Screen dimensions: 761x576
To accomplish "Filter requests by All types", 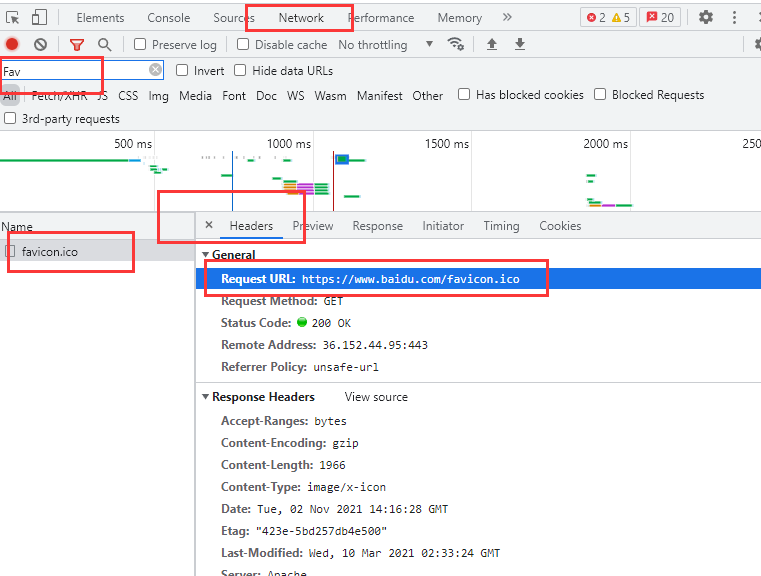I will [x=10, y=96].
